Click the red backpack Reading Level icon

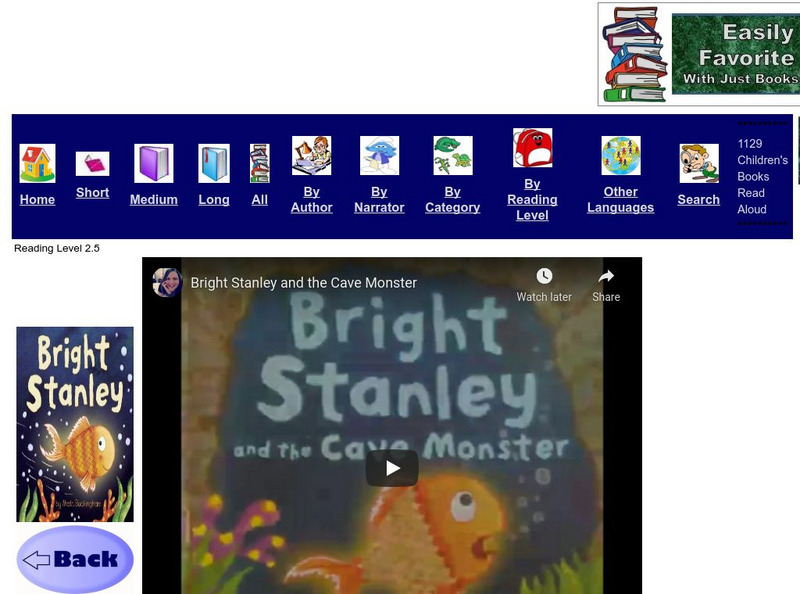click(x=532, y=147)
